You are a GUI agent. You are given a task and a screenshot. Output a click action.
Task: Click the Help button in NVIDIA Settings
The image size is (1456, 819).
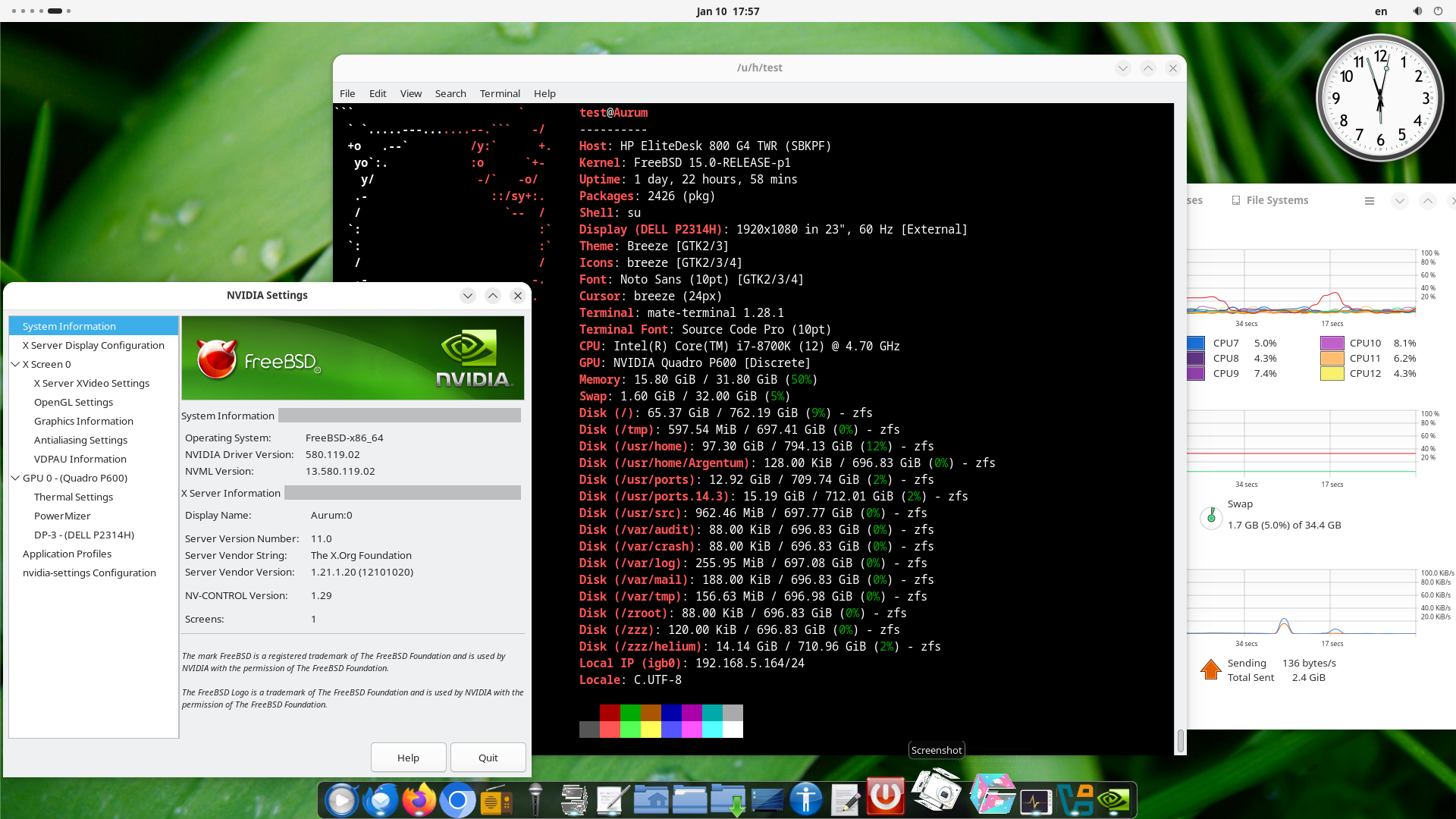coord(408,757)
